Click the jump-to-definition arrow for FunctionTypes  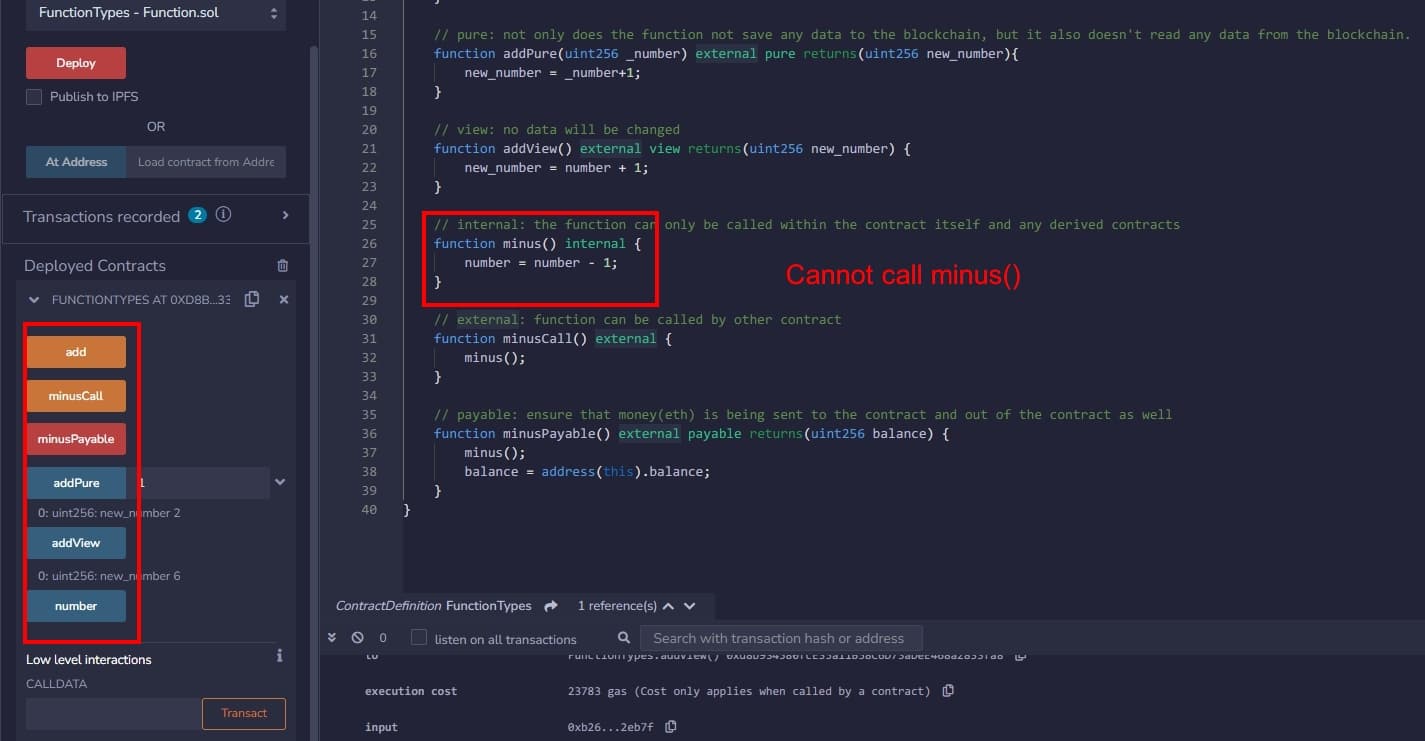(551, 606)
